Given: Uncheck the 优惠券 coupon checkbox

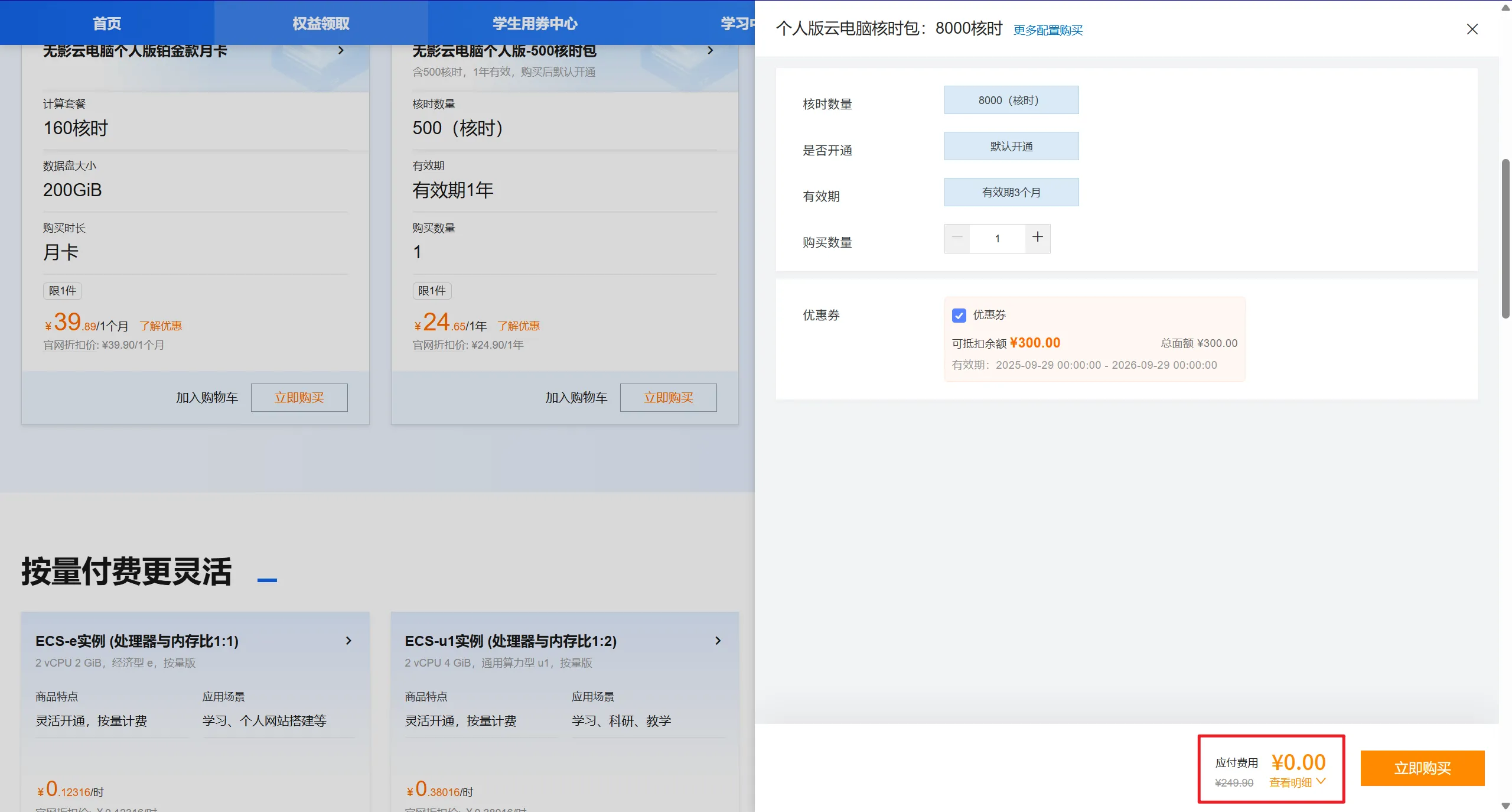Looking at the screenshot, I should [x=959, y=315].
